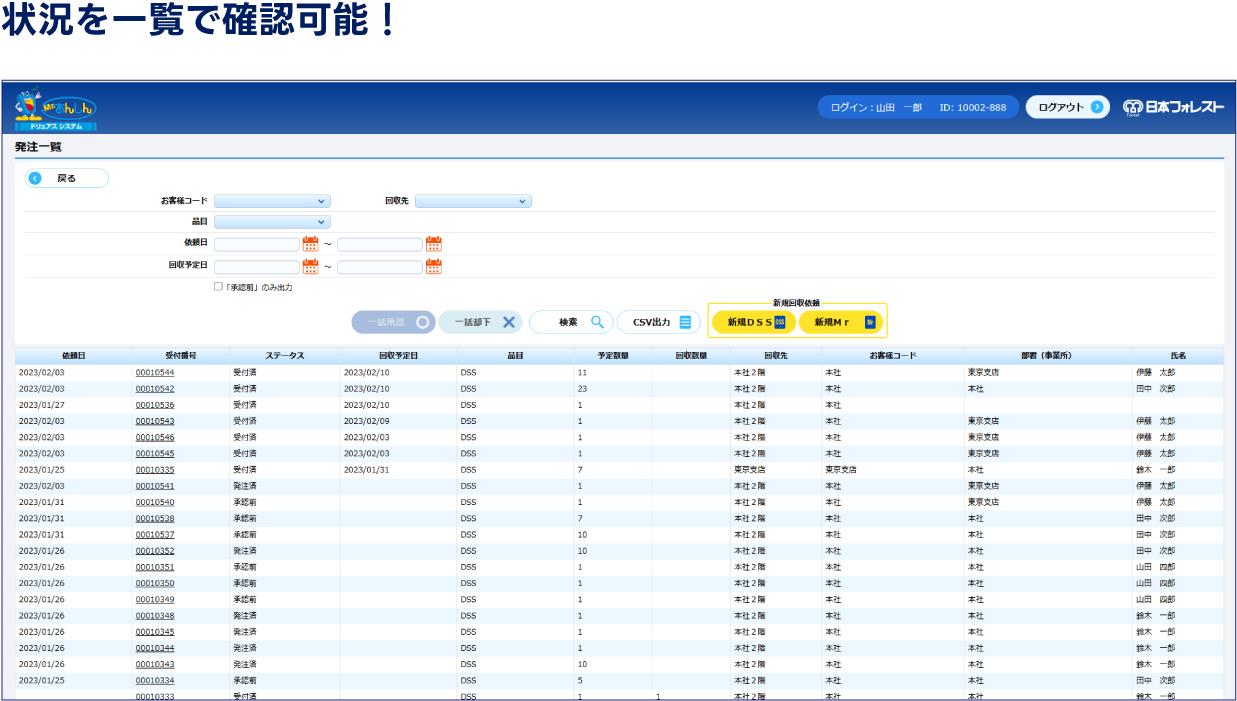Open the 依頼日 end date calendar picker
This screenshot has width=1237, height=701.
coord(433,243)
